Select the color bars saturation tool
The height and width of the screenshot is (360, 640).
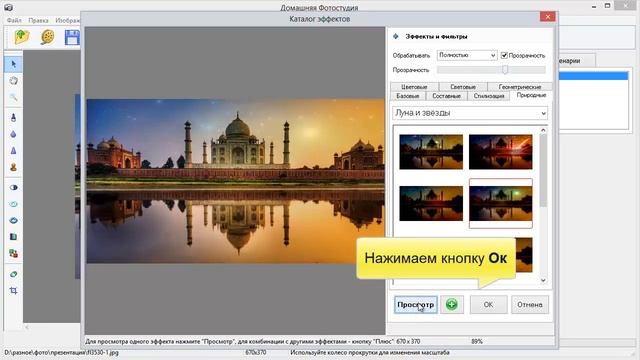click(x=13, y=237)
